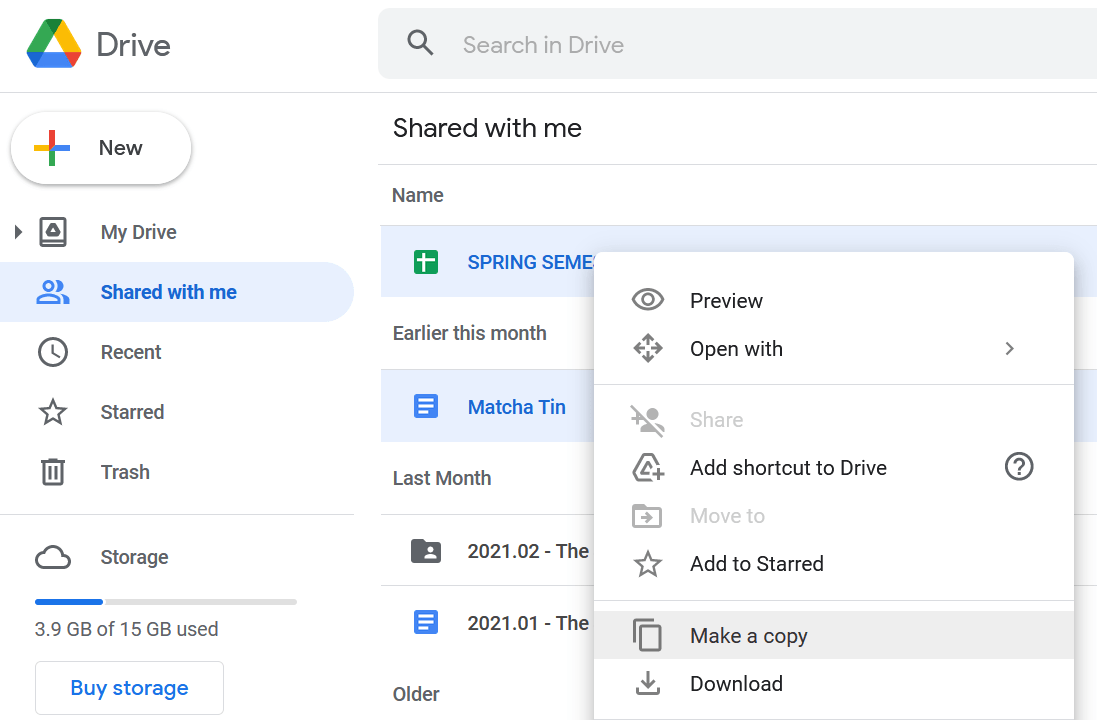The height and width of the screenshot is (720, 1097).
Task: Click the Storage cloud icon
Action: [53, 558]
